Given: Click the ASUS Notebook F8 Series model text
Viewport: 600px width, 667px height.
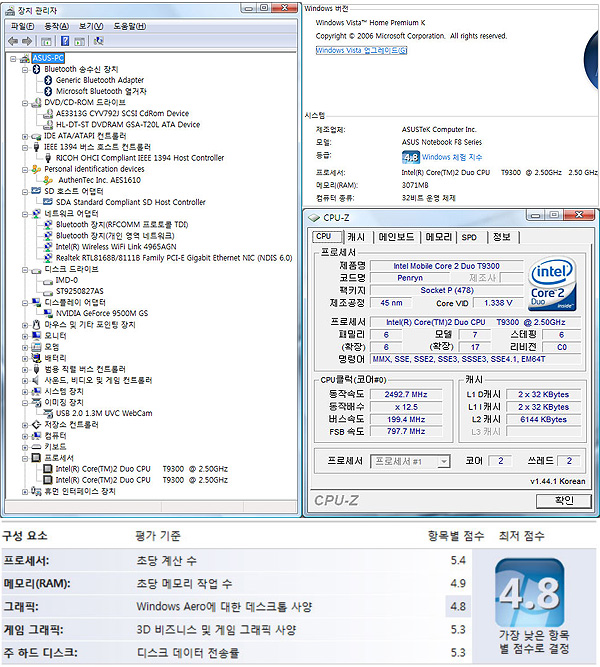Looking at the screenshot, I should [x=442, y=142].
